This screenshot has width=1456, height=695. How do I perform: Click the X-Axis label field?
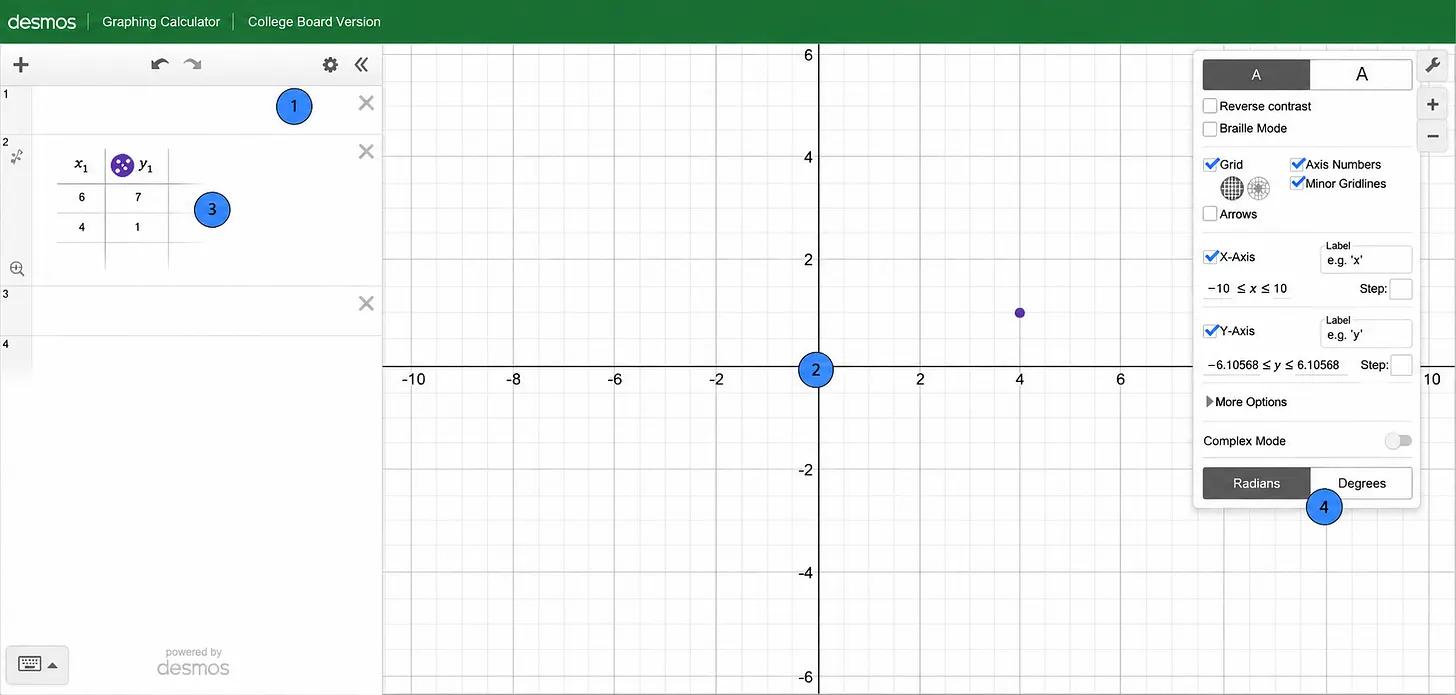tap(1366, 259)
